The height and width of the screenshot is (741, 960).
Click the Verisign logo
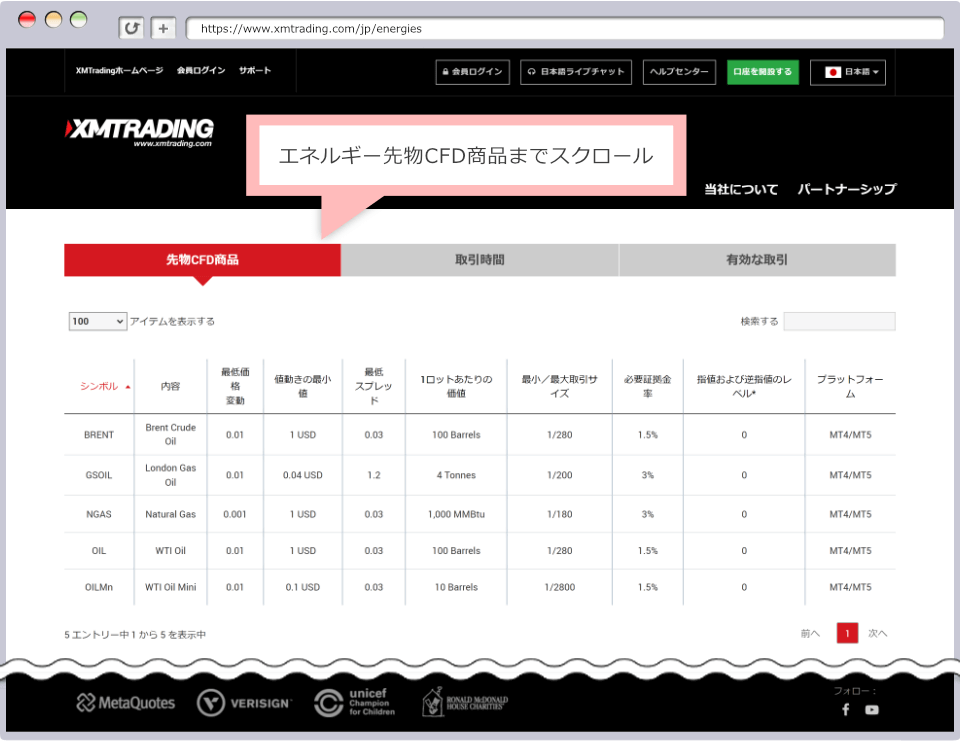click(x=244, y=703)
